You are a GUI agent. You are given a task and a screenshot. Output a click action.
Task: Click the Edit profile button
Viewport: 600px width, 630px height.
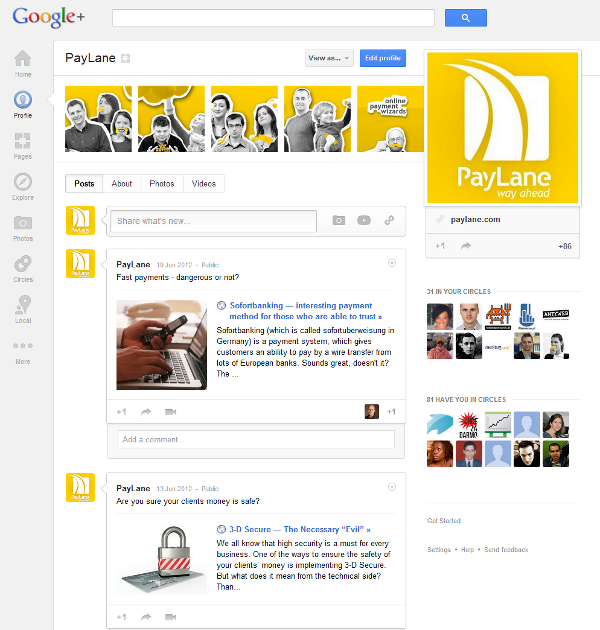383,58
